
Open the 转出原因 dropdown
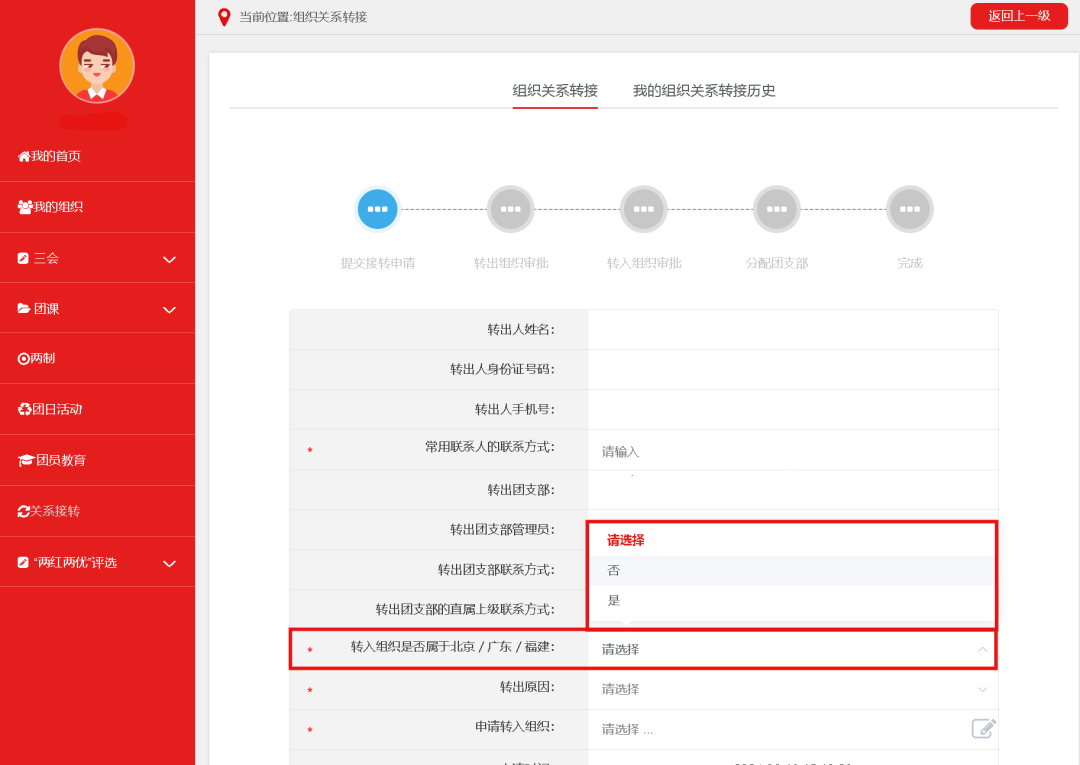coord(792,689)
